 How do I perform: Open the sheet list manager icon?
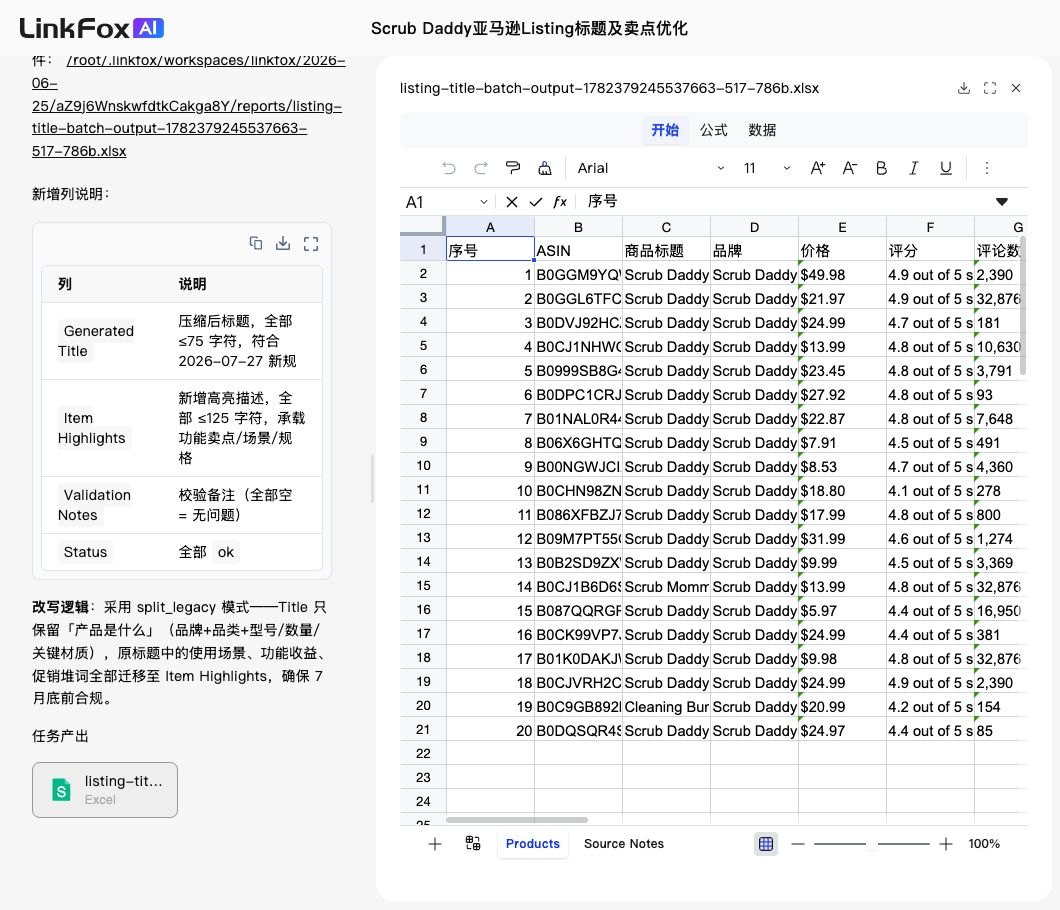473,843
